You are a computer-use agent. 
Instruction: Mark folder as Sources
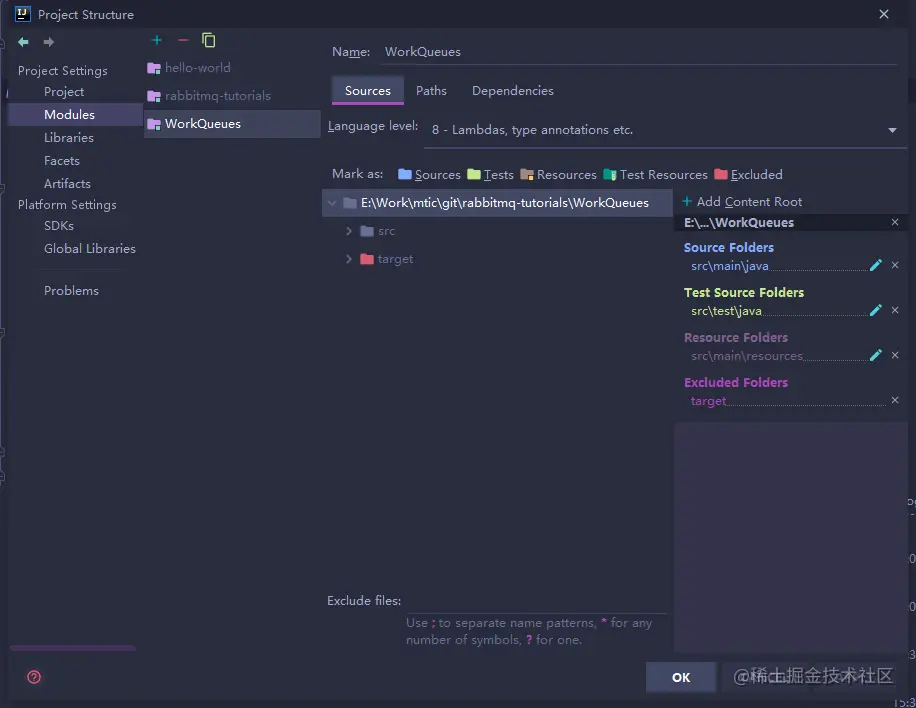click(x=429, y=175)
